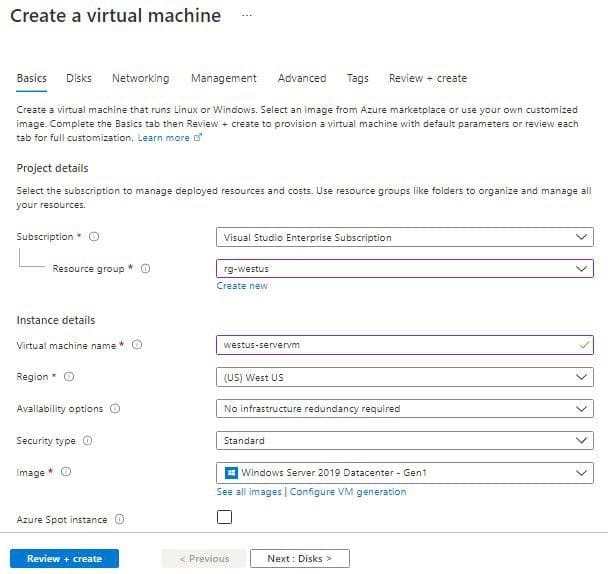Viewport: 608px width, 574px height.
Task: Open the Resource group dropdown showing rg-westus
Action: [404, 268]
